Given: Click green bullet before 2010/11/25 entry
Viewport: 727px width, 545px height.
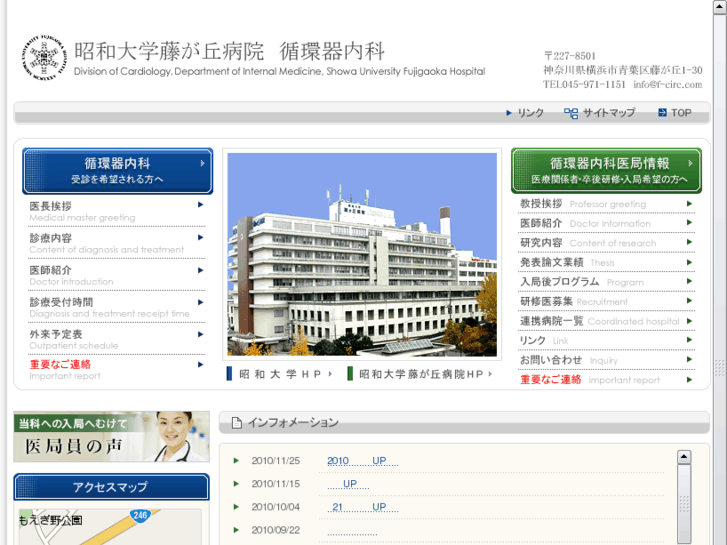Looking at the screenshot, I should 236,461.
